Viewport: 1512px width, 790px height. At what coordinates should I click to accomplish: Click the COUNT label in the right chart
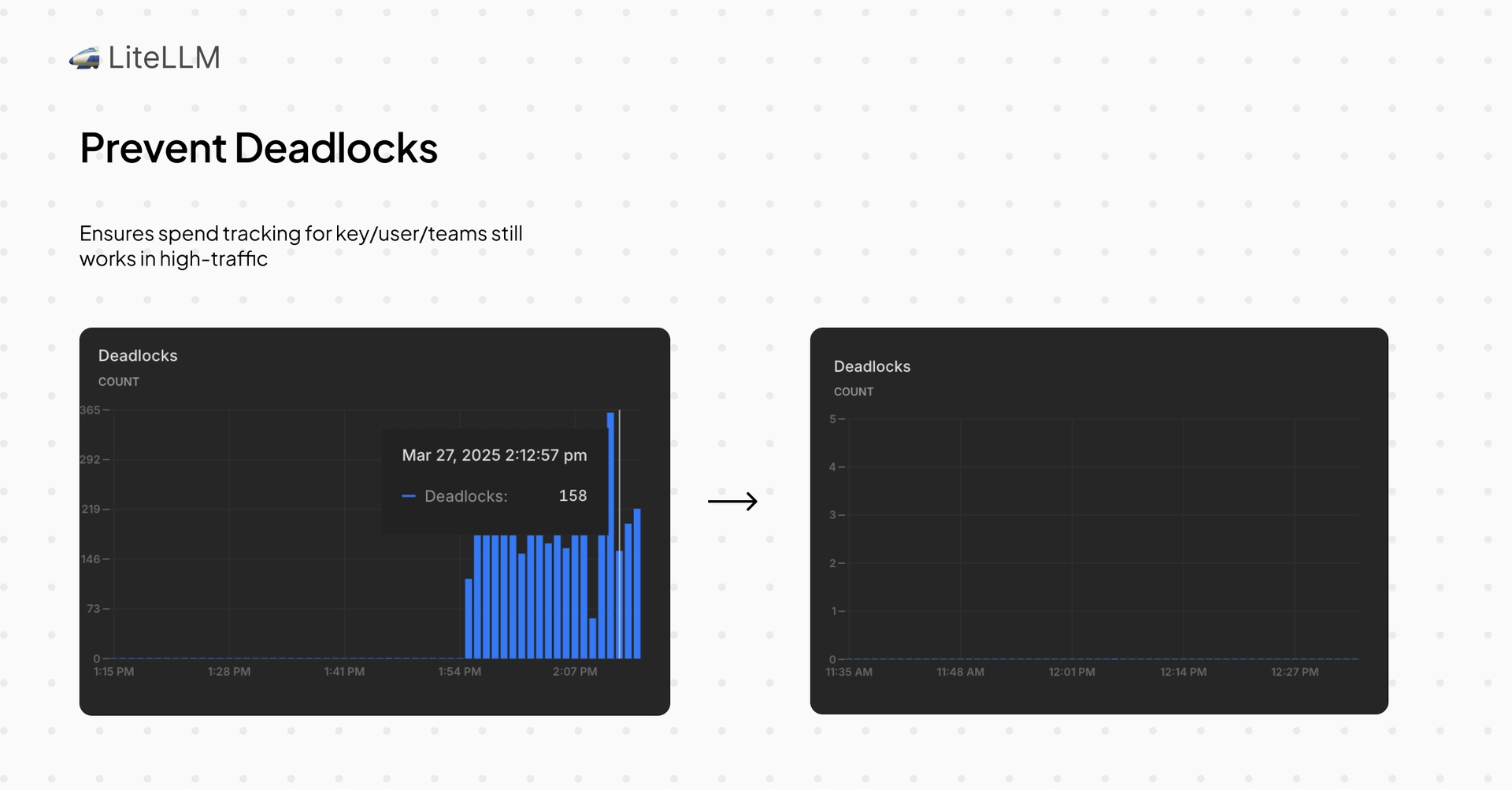click(854, 391)
